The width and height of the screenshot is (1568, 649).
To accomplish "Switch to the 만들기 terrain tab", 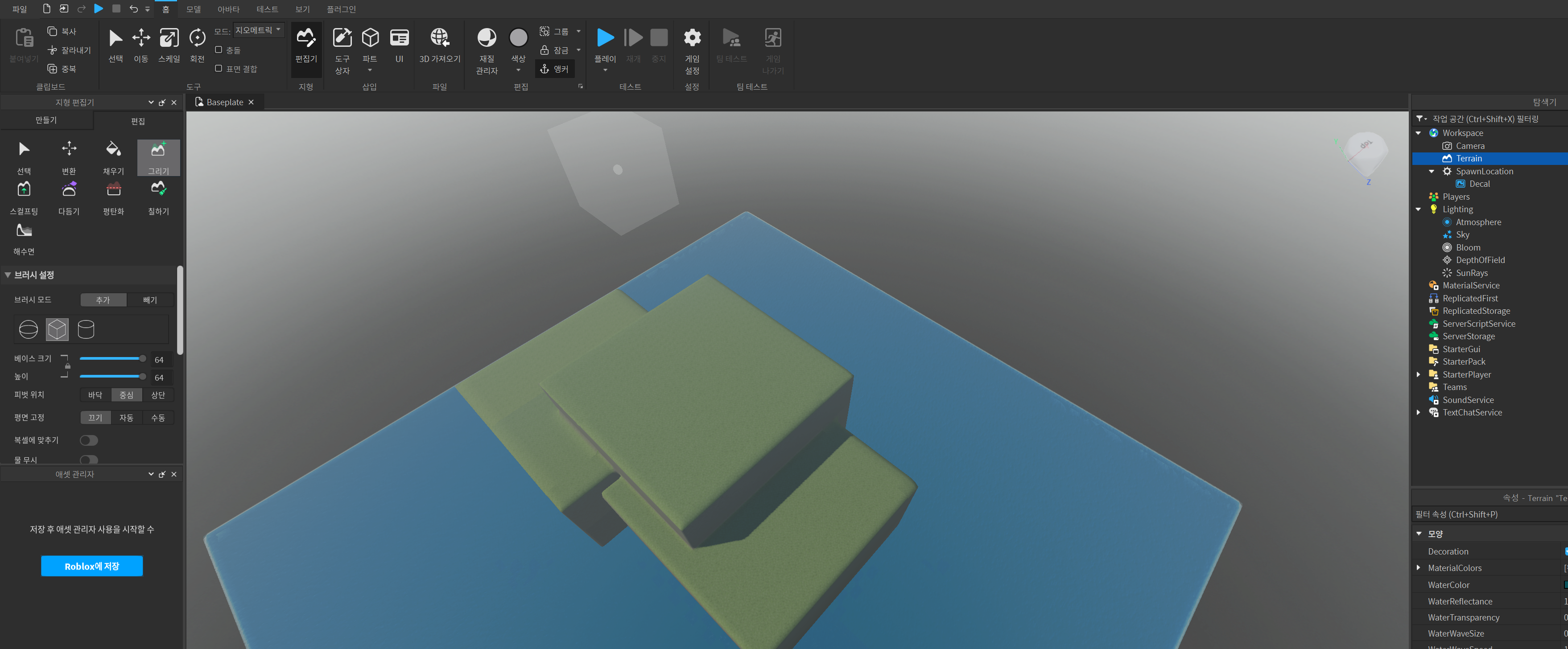I will click(x=46, y=120).
